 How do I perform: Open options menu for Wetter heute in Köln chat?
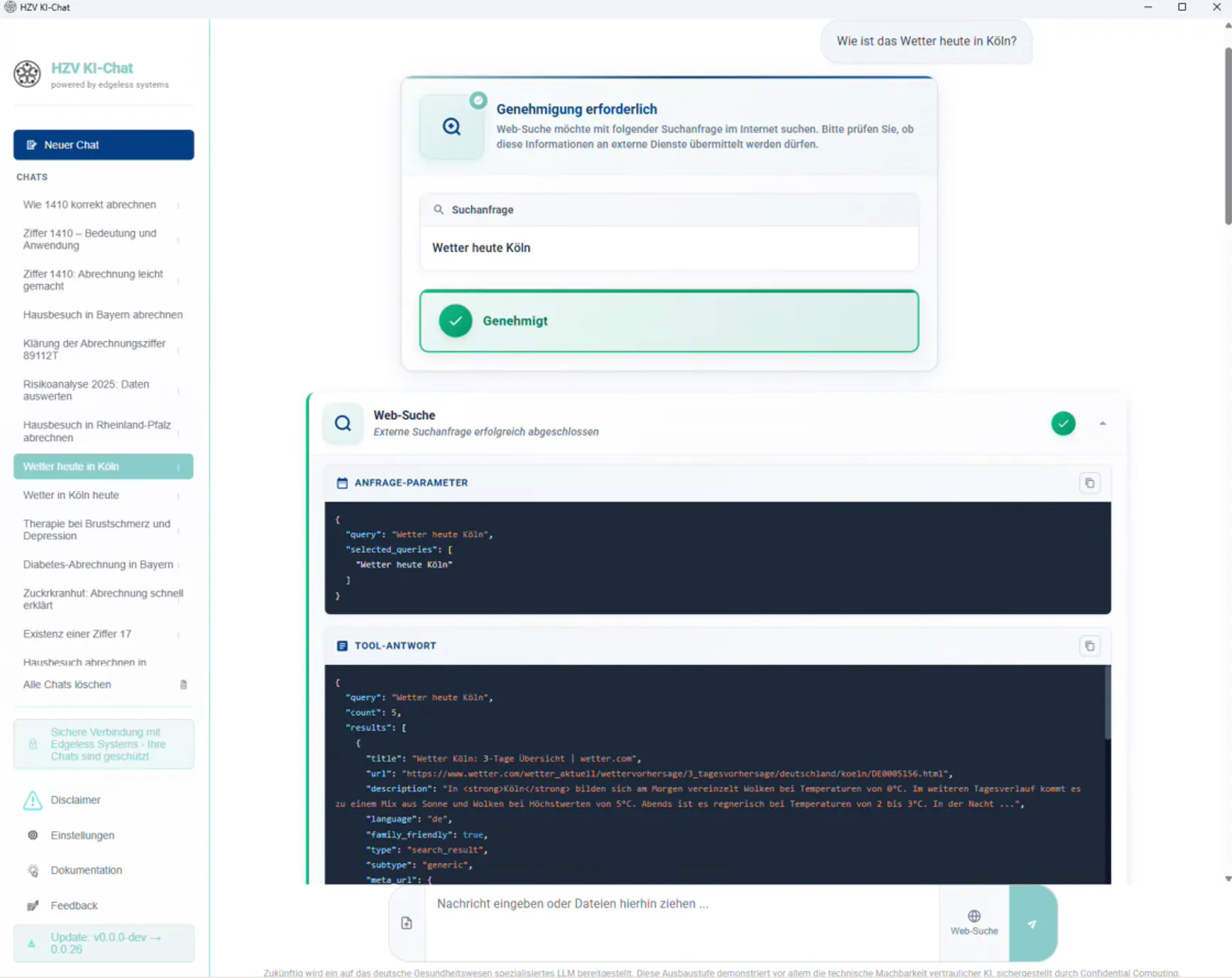coord(179,467)
